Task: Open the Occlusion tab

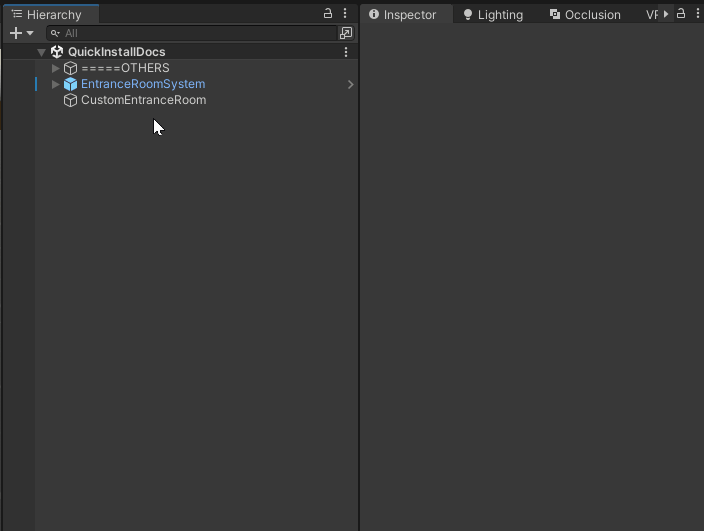Action: click(585, 15)
